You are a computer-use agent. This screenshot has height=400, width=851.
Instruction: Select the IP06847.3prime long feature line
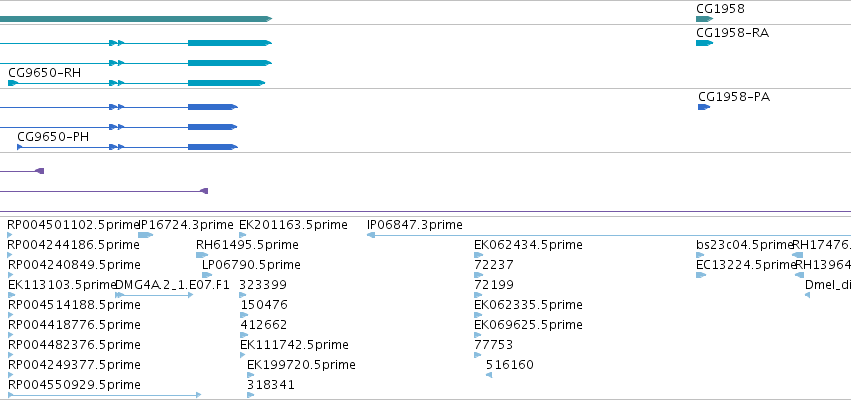(x=609, y=235)
